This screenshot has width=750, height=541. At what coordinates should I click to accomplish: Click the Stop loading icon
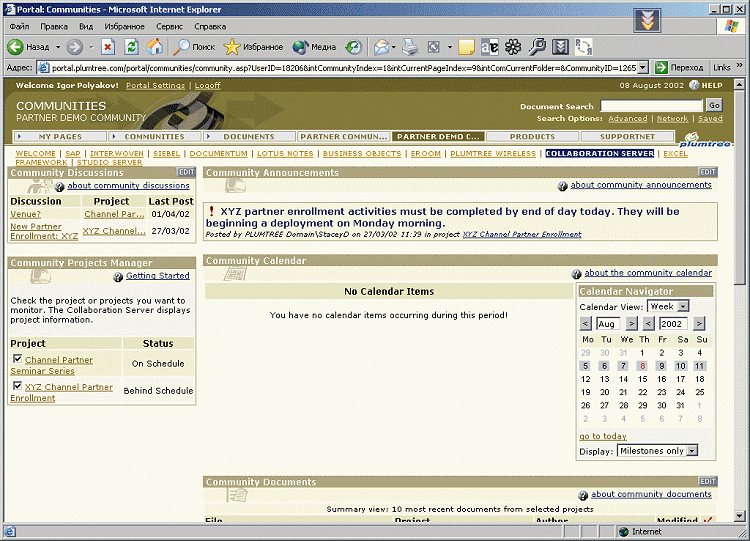[x=108, y=47]
